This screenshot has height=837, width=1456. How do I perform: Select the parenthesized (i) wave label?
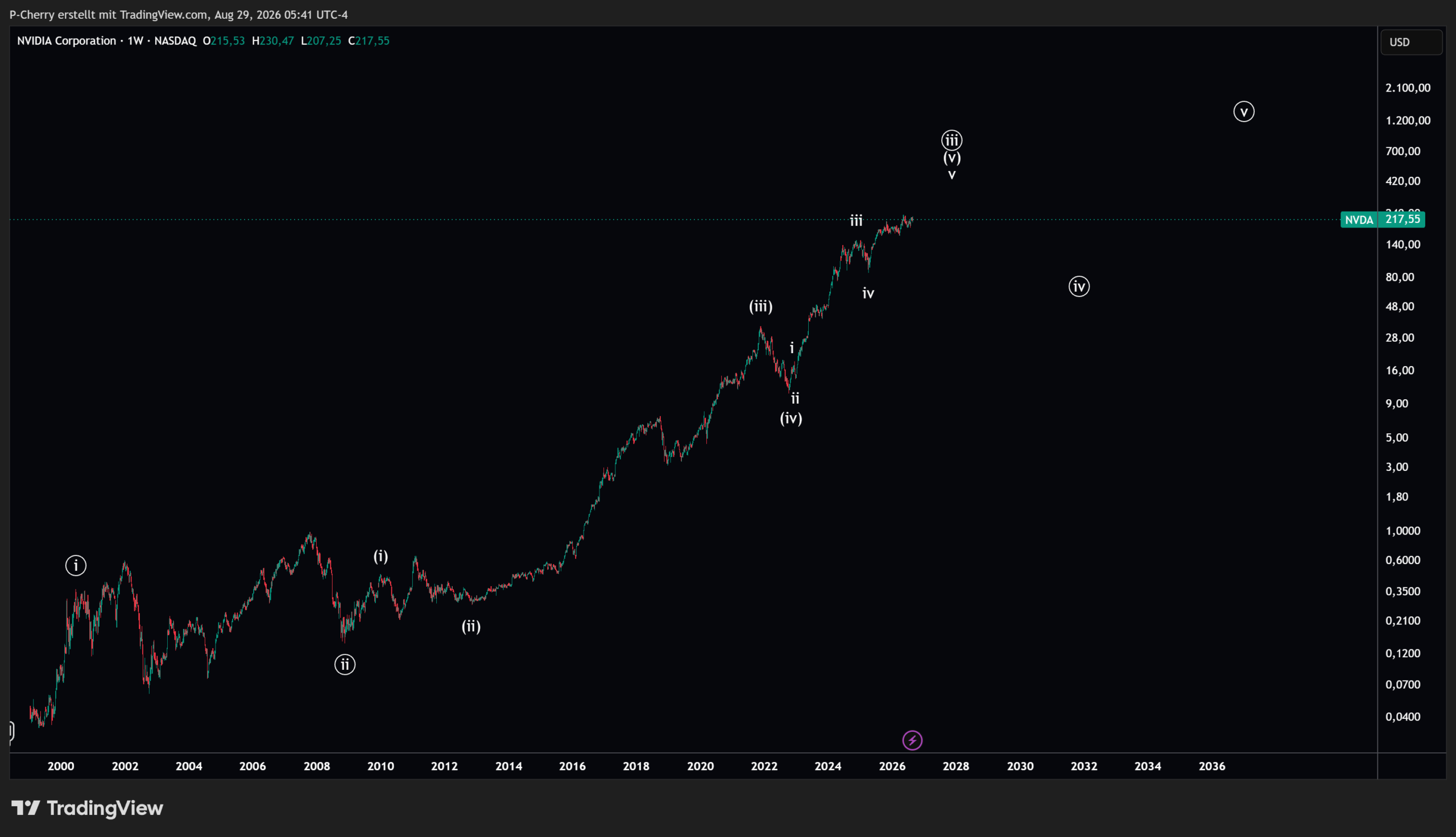coord(380,556)
